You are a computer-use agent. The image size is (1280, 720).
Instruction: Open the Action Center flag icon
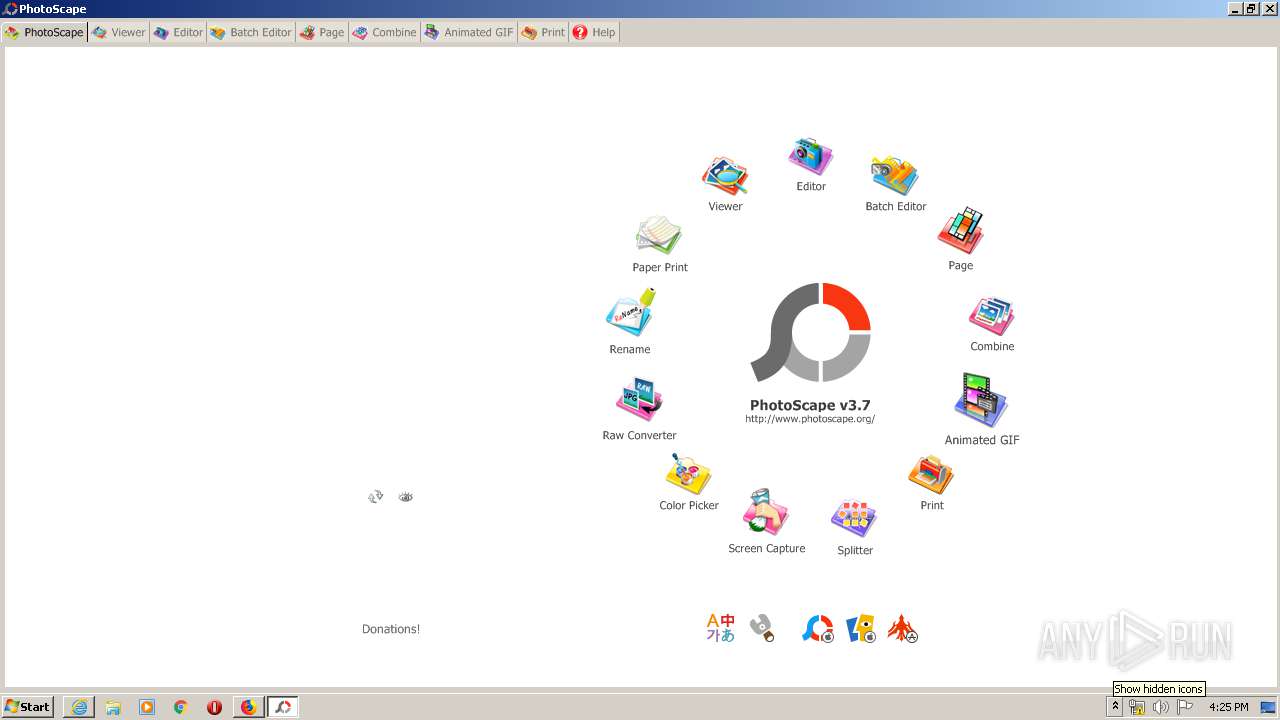click(1185, 707)
